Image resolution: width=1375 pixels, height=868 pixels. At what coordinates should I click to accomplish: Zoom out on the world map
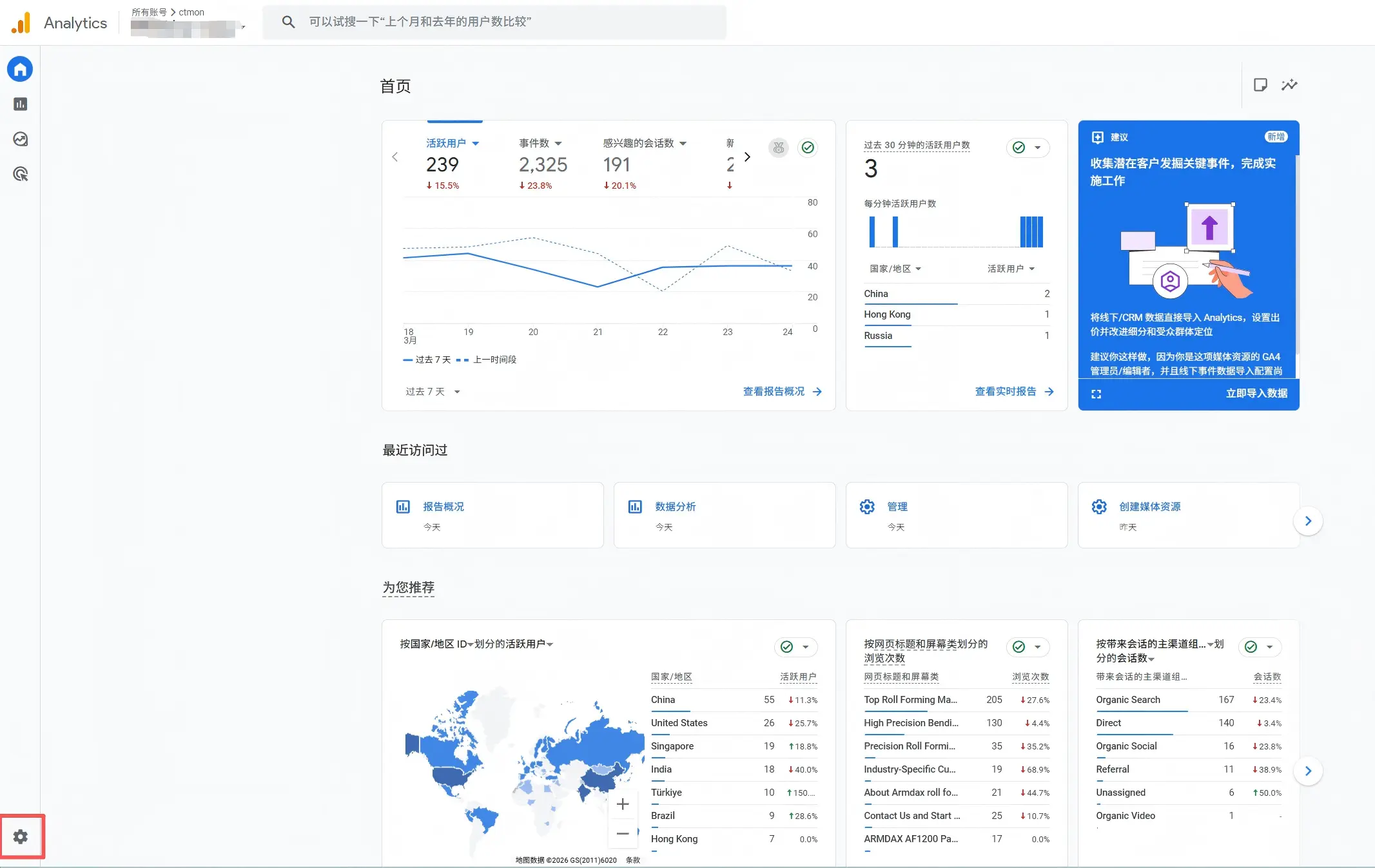tap(623, 833)
